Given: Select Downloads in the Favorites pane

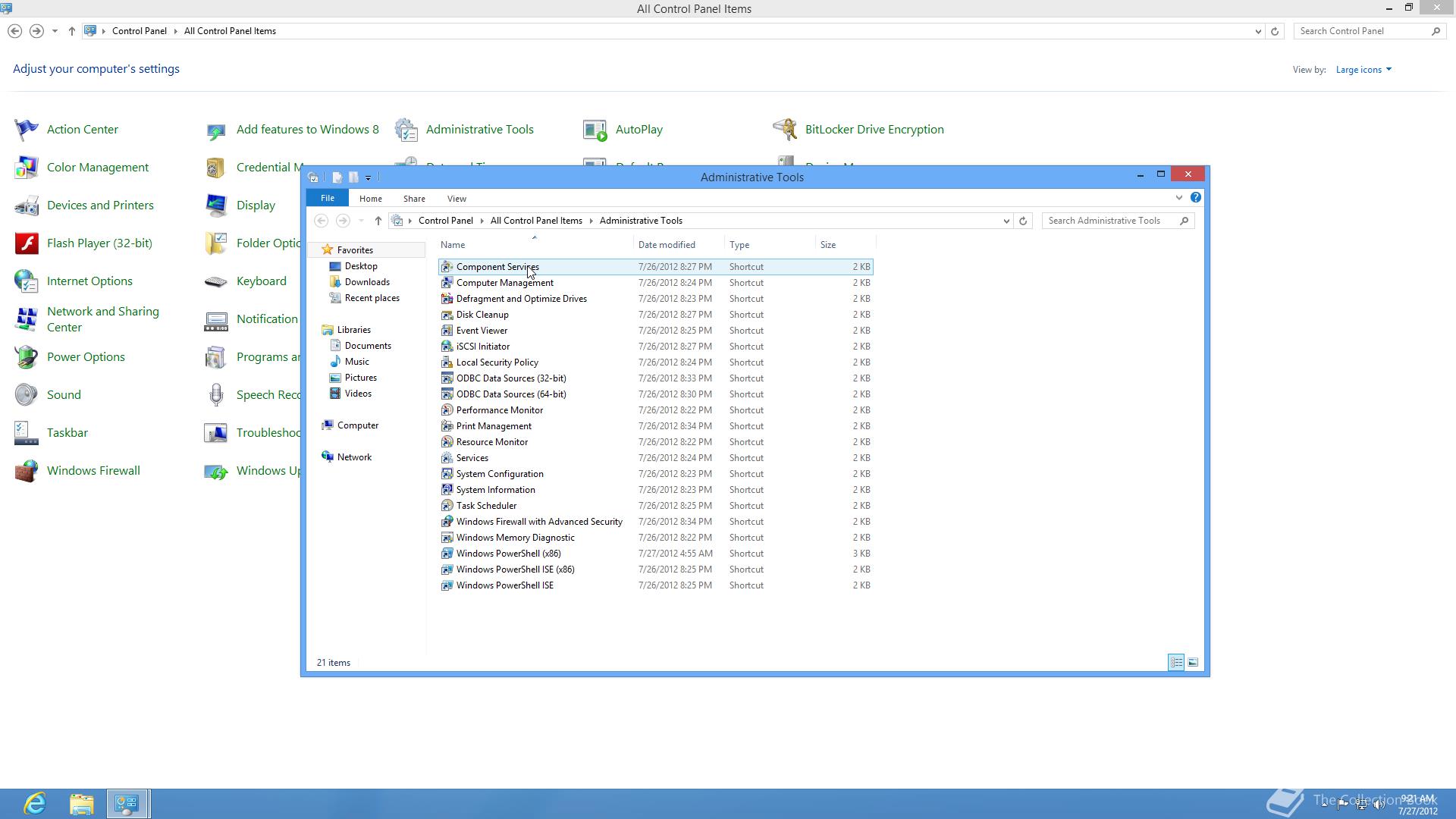Looking at the screenshot, I should click(x=367, y=282).
